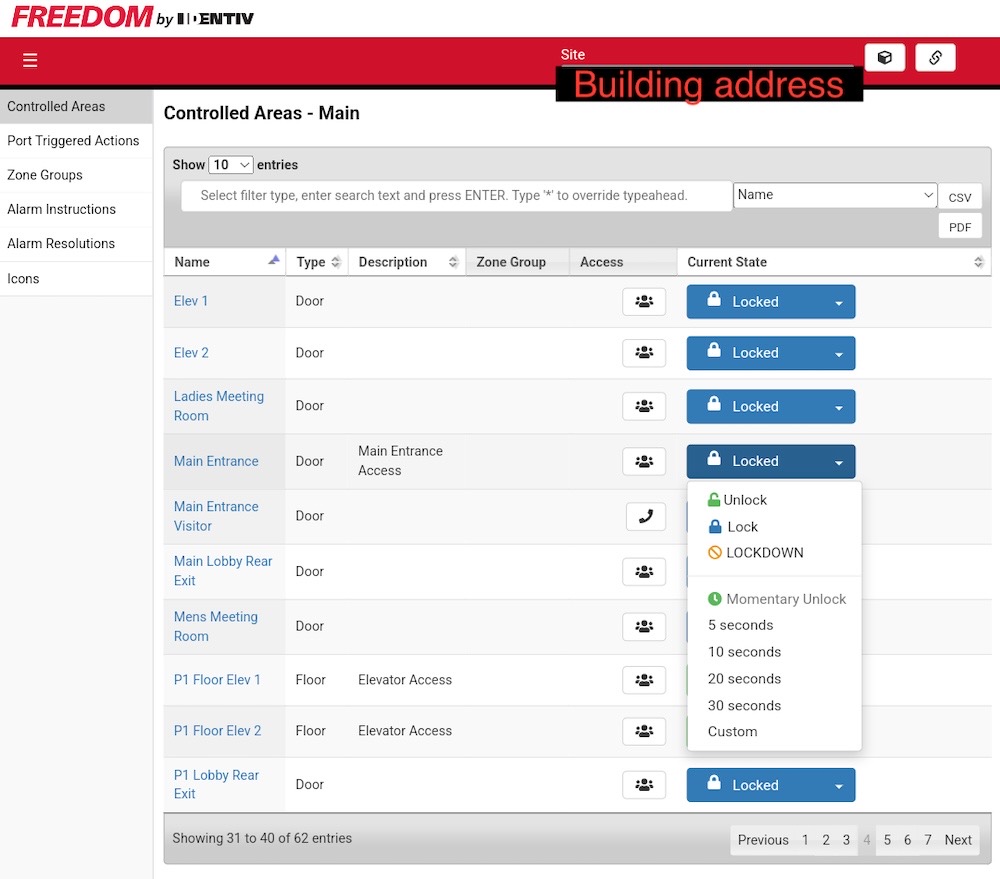Click the cube icon in the top toolbar
Image resolution: width=1000 pixels, height=879 pixels.
click(x=885, y=57)
